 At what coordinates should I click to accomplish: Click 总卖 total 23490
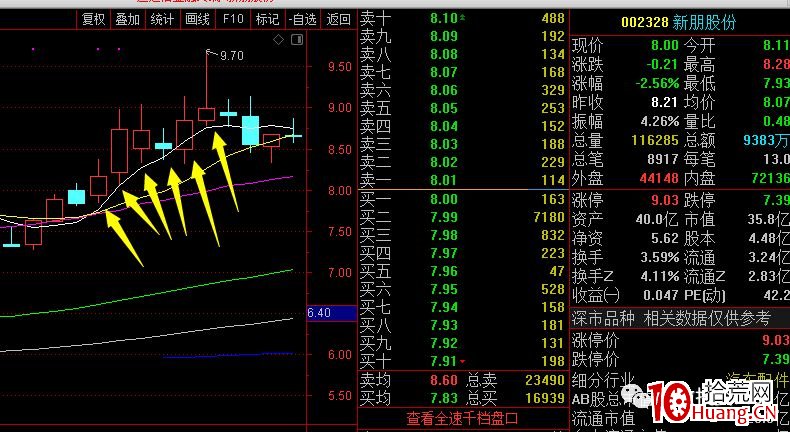(545, 380)
